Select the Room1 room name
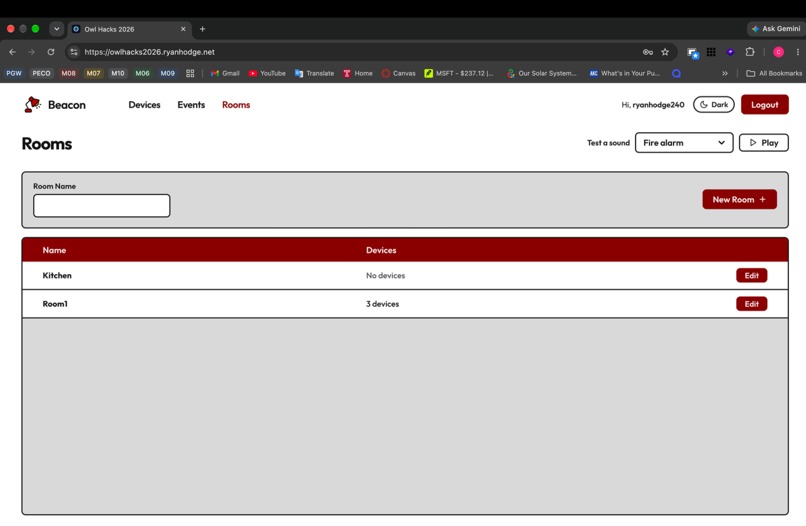 pyautogui.click(x=55, y=304)
